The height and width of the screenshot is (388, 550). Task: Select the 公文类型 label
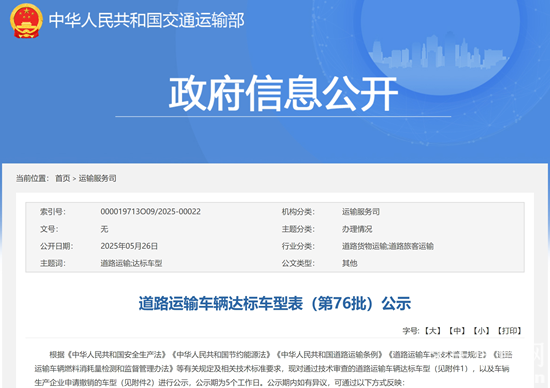(x=298, y=263)
